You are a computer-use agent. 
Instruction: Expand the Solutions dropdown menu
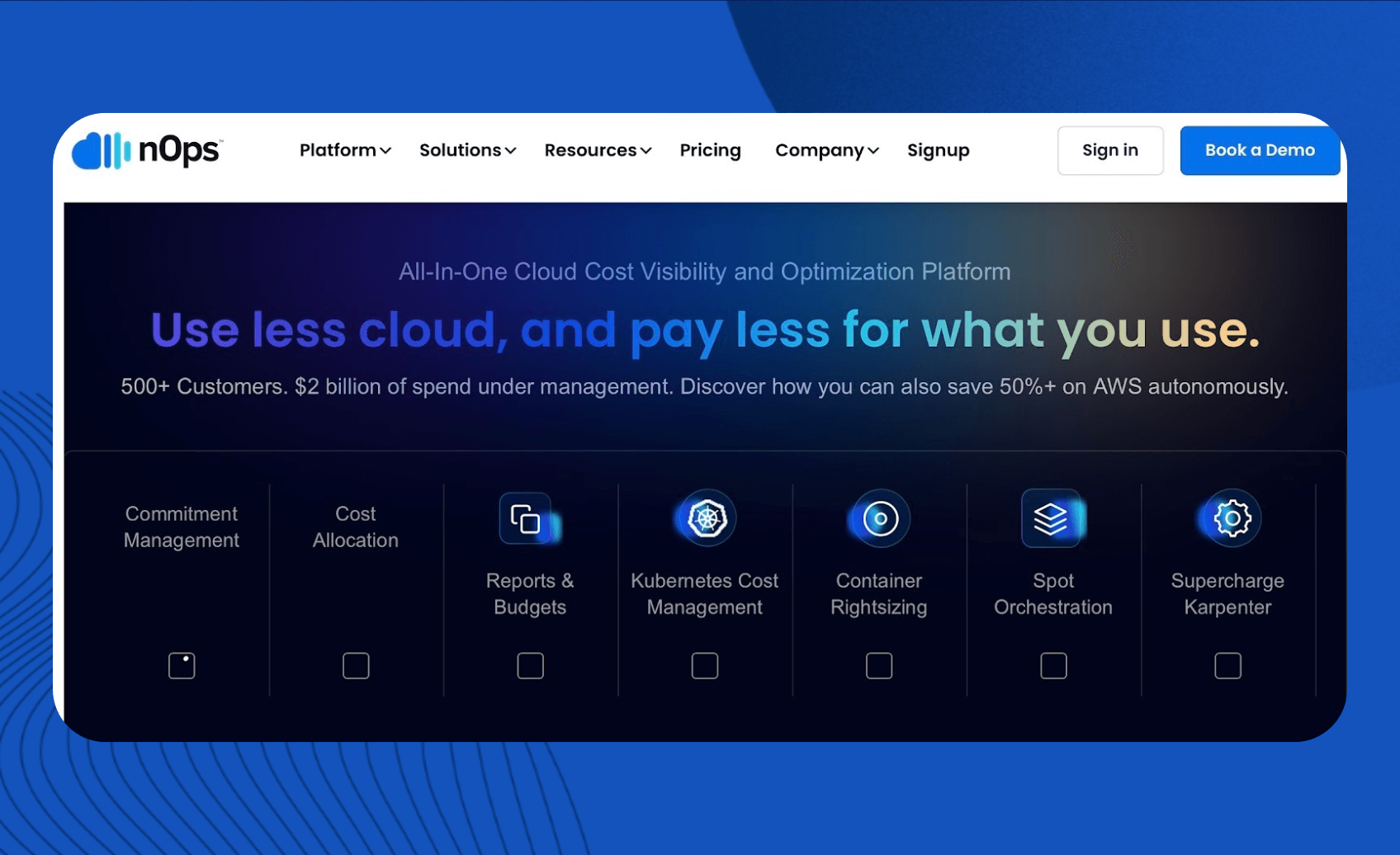tap(467, 150)
